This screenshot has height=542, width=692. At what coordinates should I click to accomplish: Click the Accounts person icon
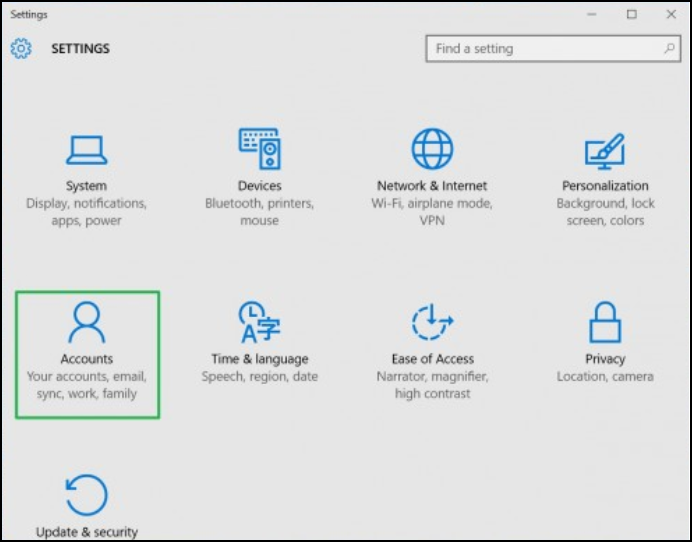click(86, 322)
